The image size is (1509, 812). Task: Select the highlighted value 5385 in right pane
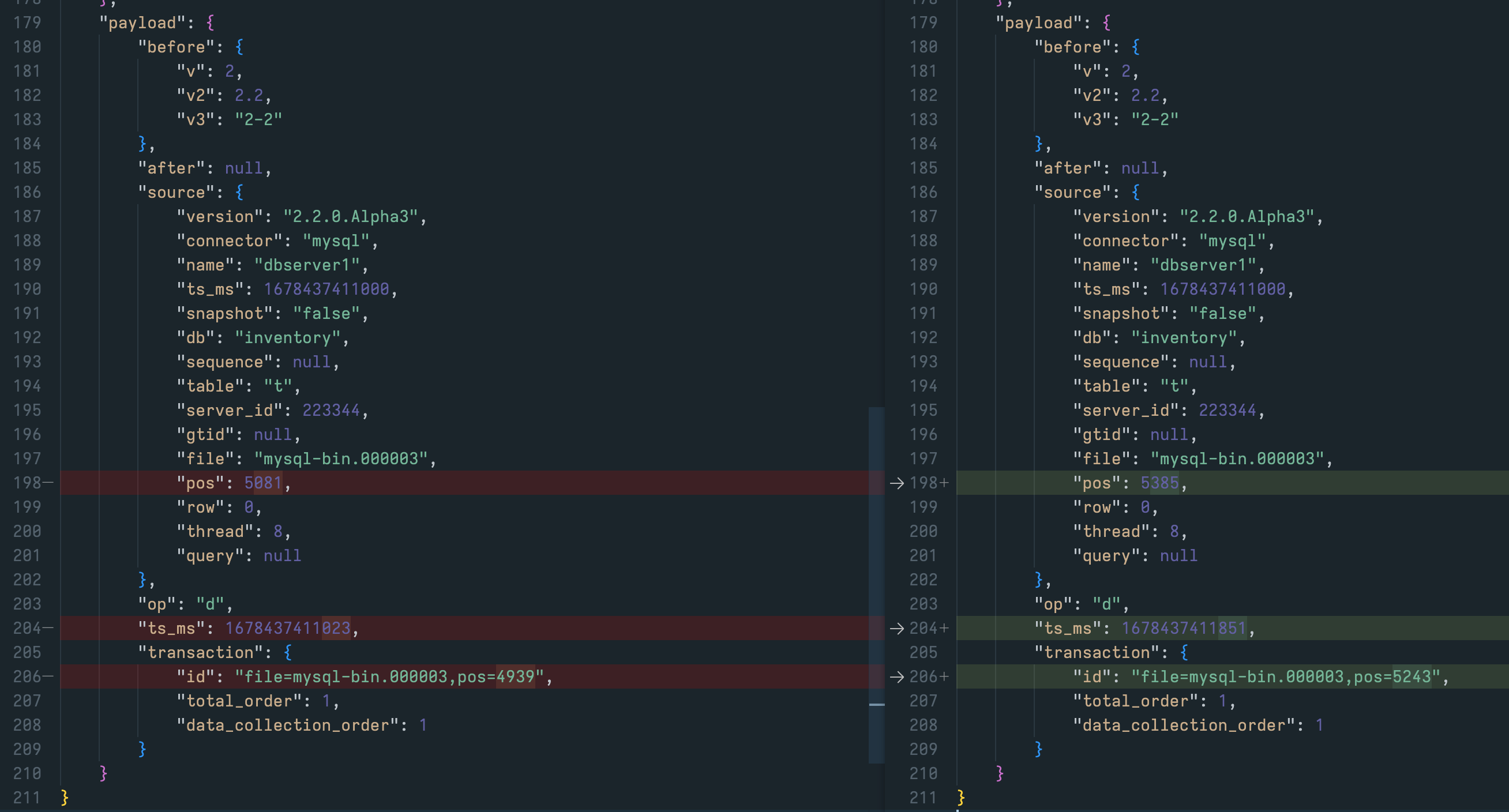pyautogui.click(x=1162, y=483)
